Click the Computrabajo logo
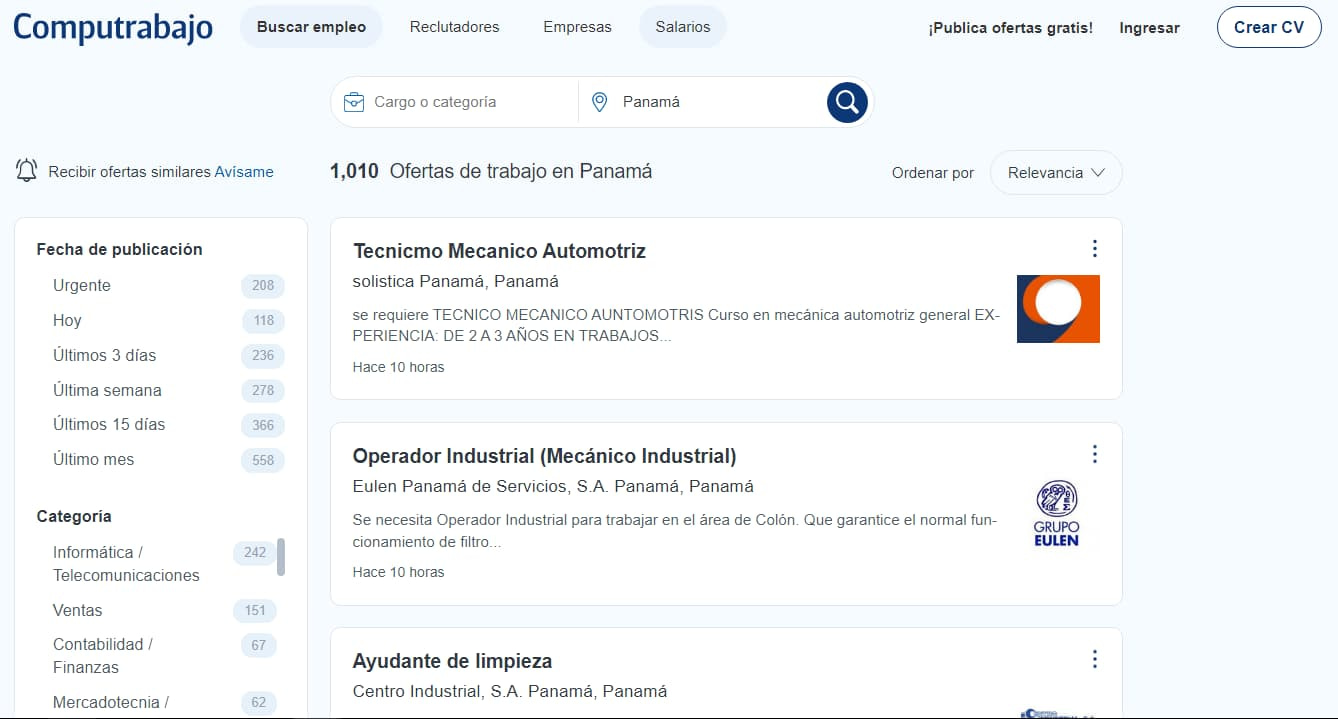1338x719 pixels. (x=113, y=27)
